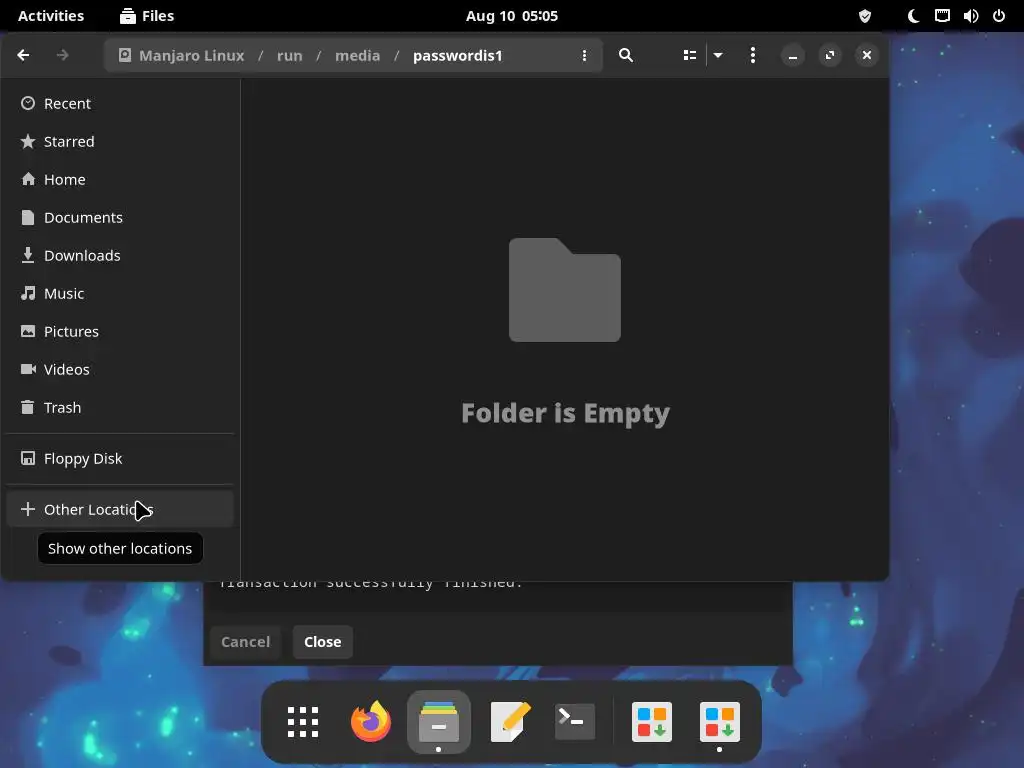Open the power menu icon
This screenshot has height=768, width=1024.
click(x=999, y=16)
